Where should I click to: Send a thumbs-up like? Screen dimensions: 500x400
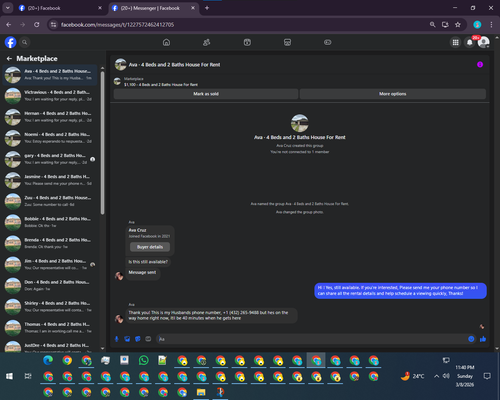pyautogui.click(x=483, y=339)
